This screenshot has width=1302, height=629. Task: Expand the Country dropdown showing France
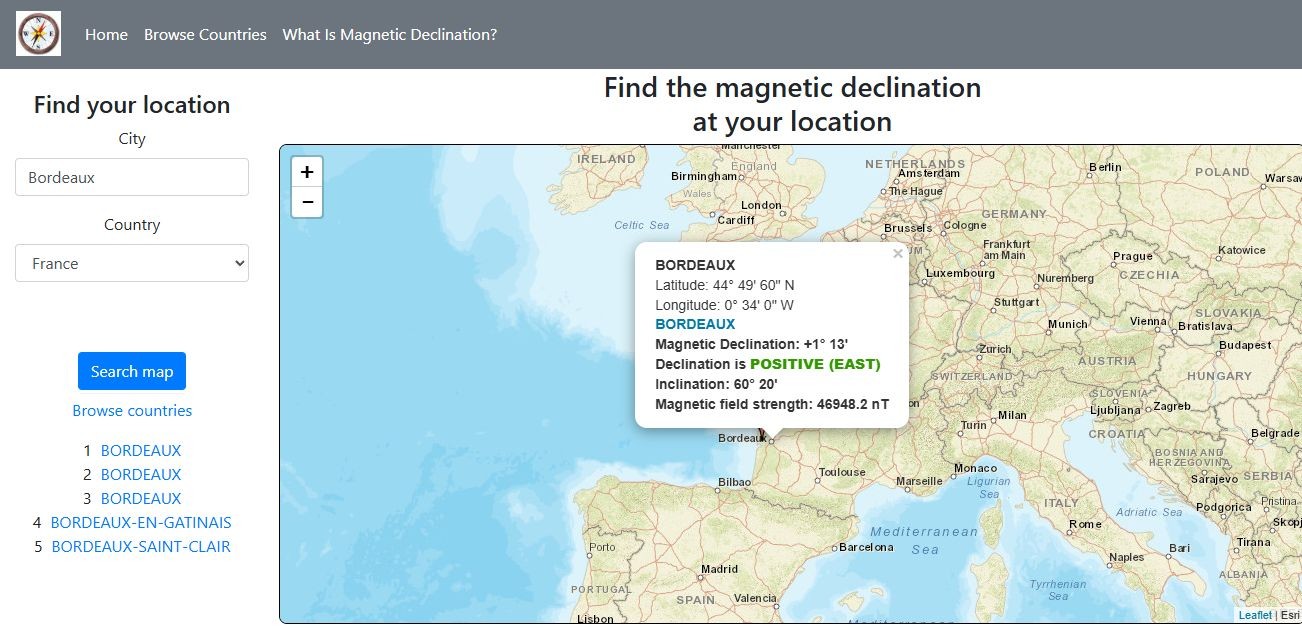pyautogui.click(x=132, y=263)
